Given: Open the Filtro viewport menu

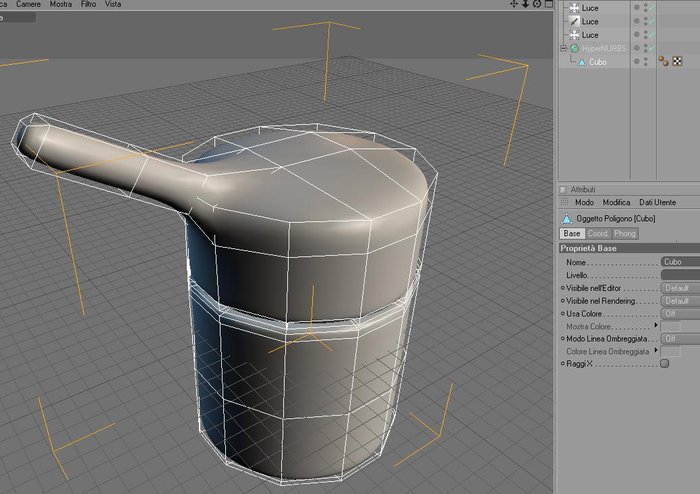Looking at the screenshot, I should [x=88, y=4].
